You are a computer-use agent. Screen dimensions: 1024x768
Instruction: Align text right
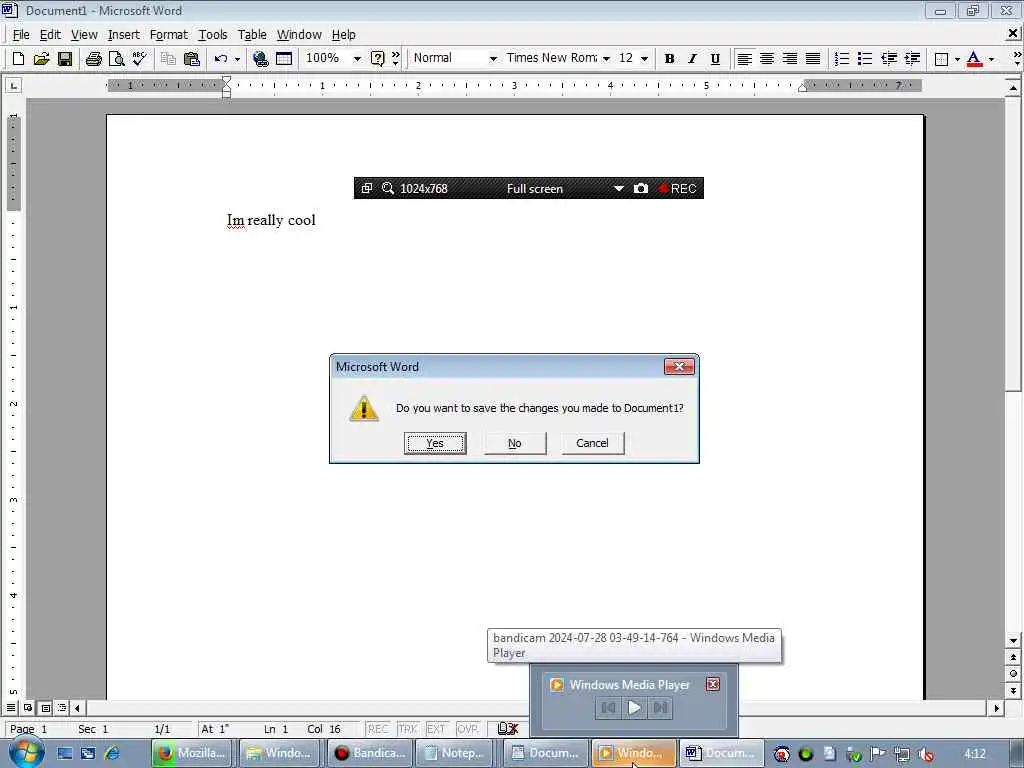coord(790,59)
